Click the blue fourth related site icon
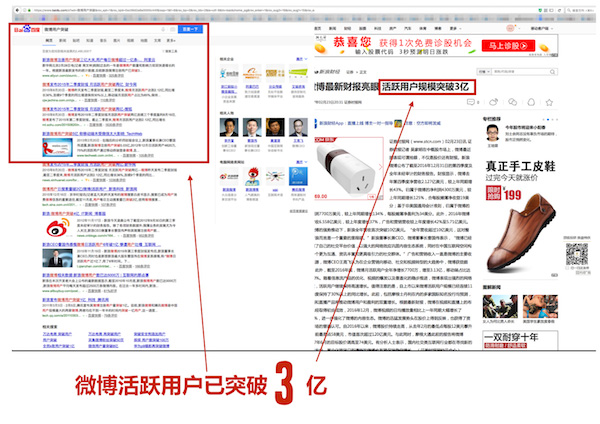This screenshot has height=424, width=600. click(298, 176)
